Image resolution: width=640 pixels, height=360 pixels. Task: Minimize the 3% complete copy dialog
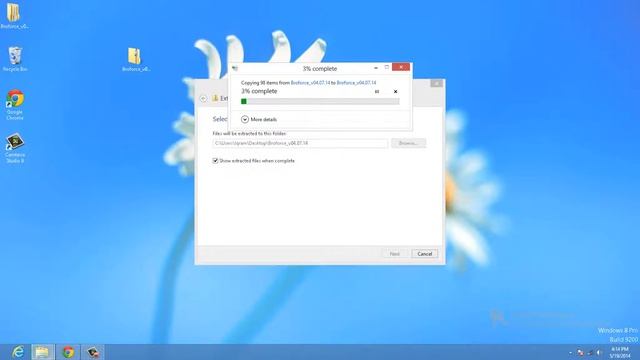point(376,67)
